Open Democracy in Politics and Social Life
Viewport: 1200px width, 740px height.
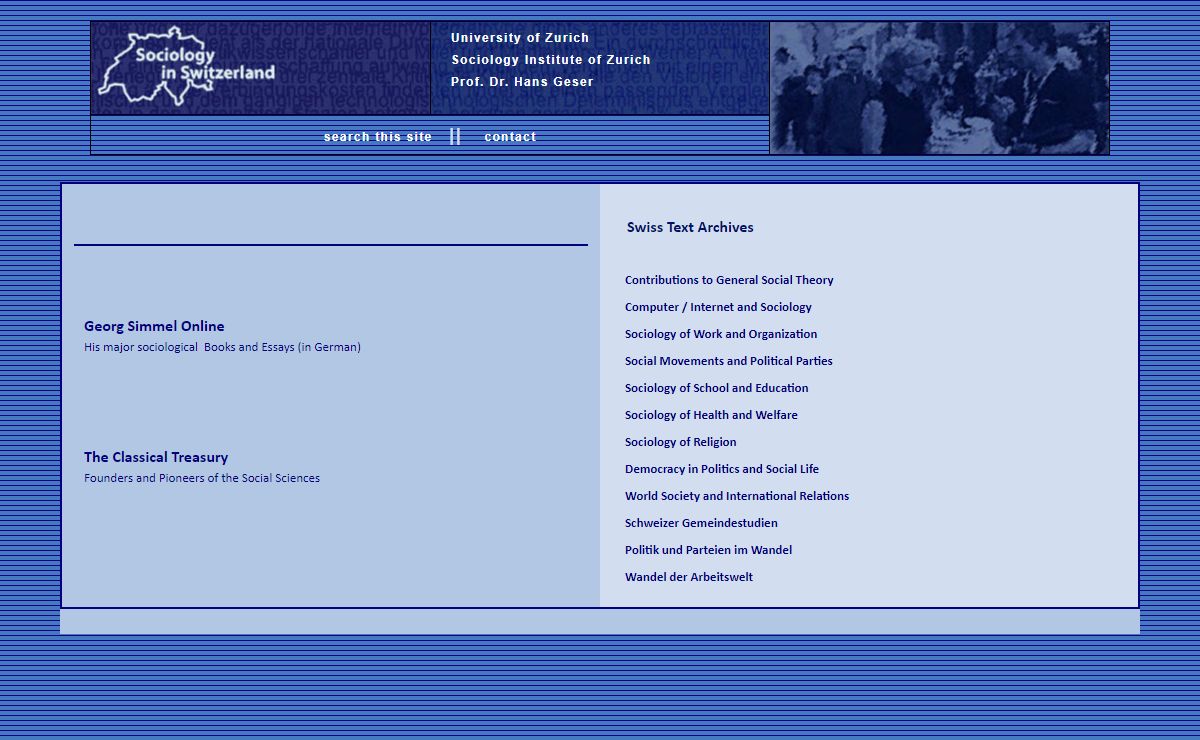pyautogui.click(x=722, y=469)
